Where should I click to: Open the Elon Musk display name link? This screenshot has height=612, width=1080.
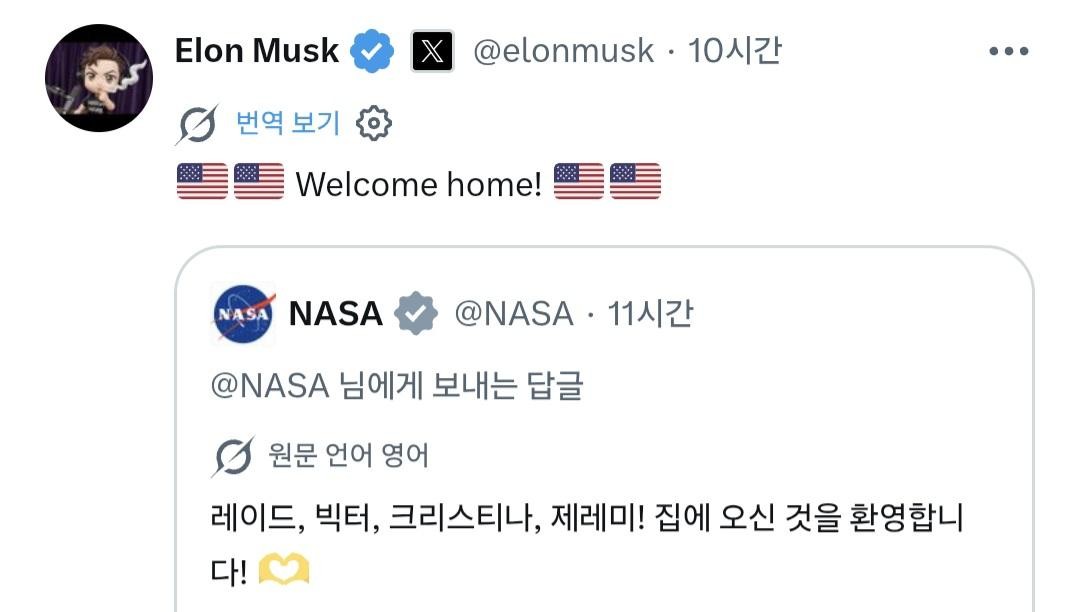coord(257,51)
